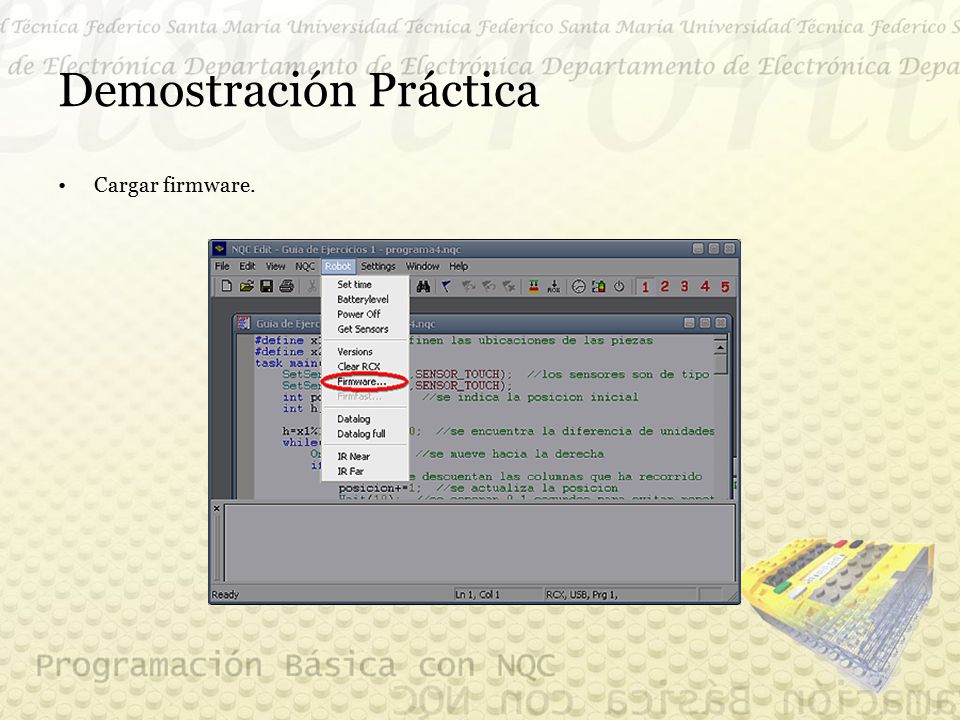Open the Window menu
Viewport: 960px width, 720px height.
coord(422,266)
